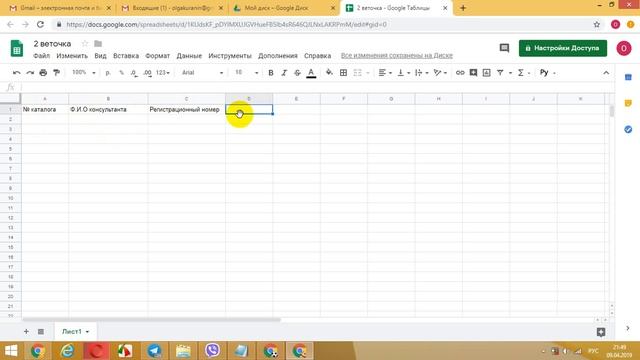Viewport: 640px width, 360px height.
Task: Click the Insert chart icon
Action: coord(487,73)
